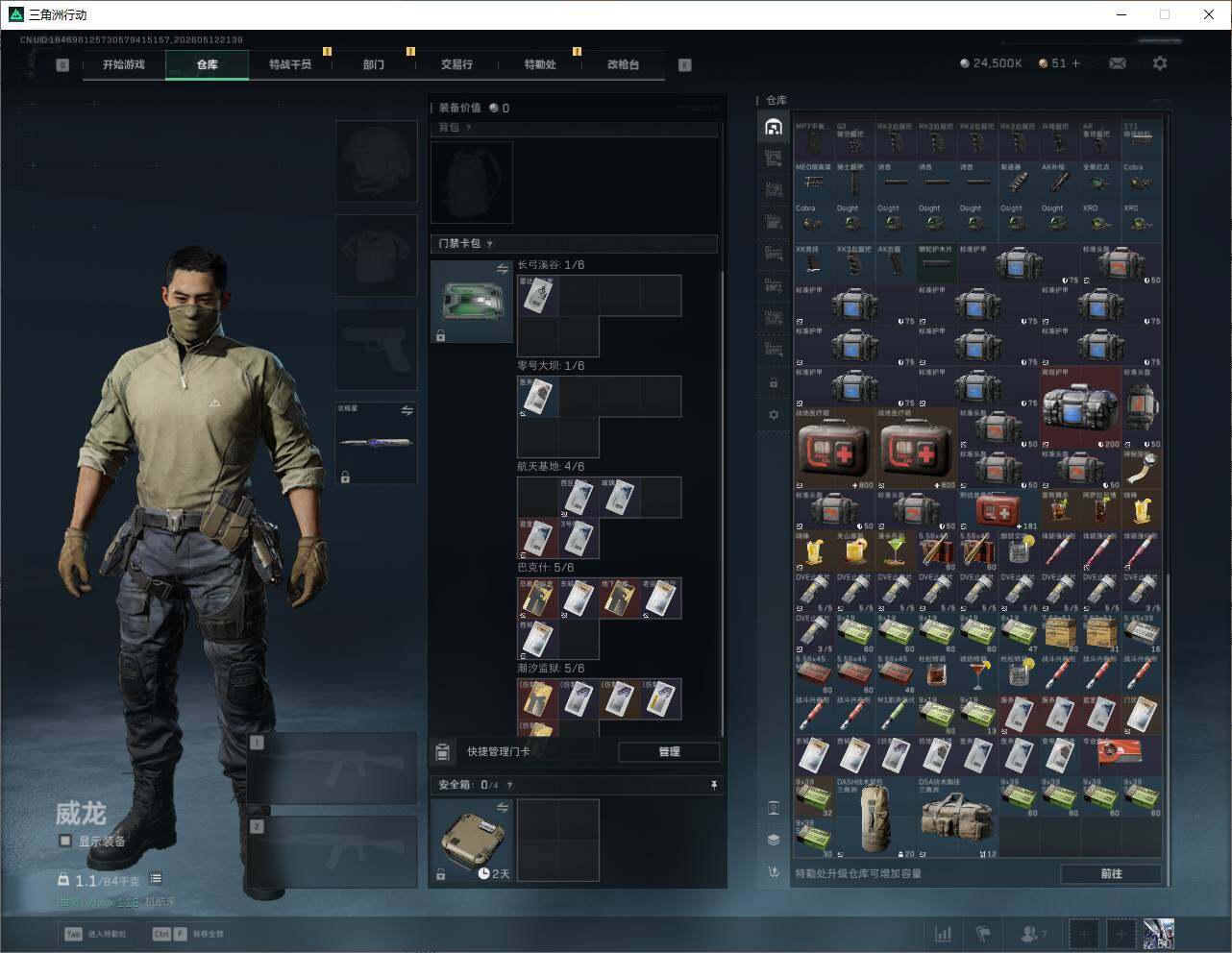Open the 特战干员 tab

(x=290, y=64)
